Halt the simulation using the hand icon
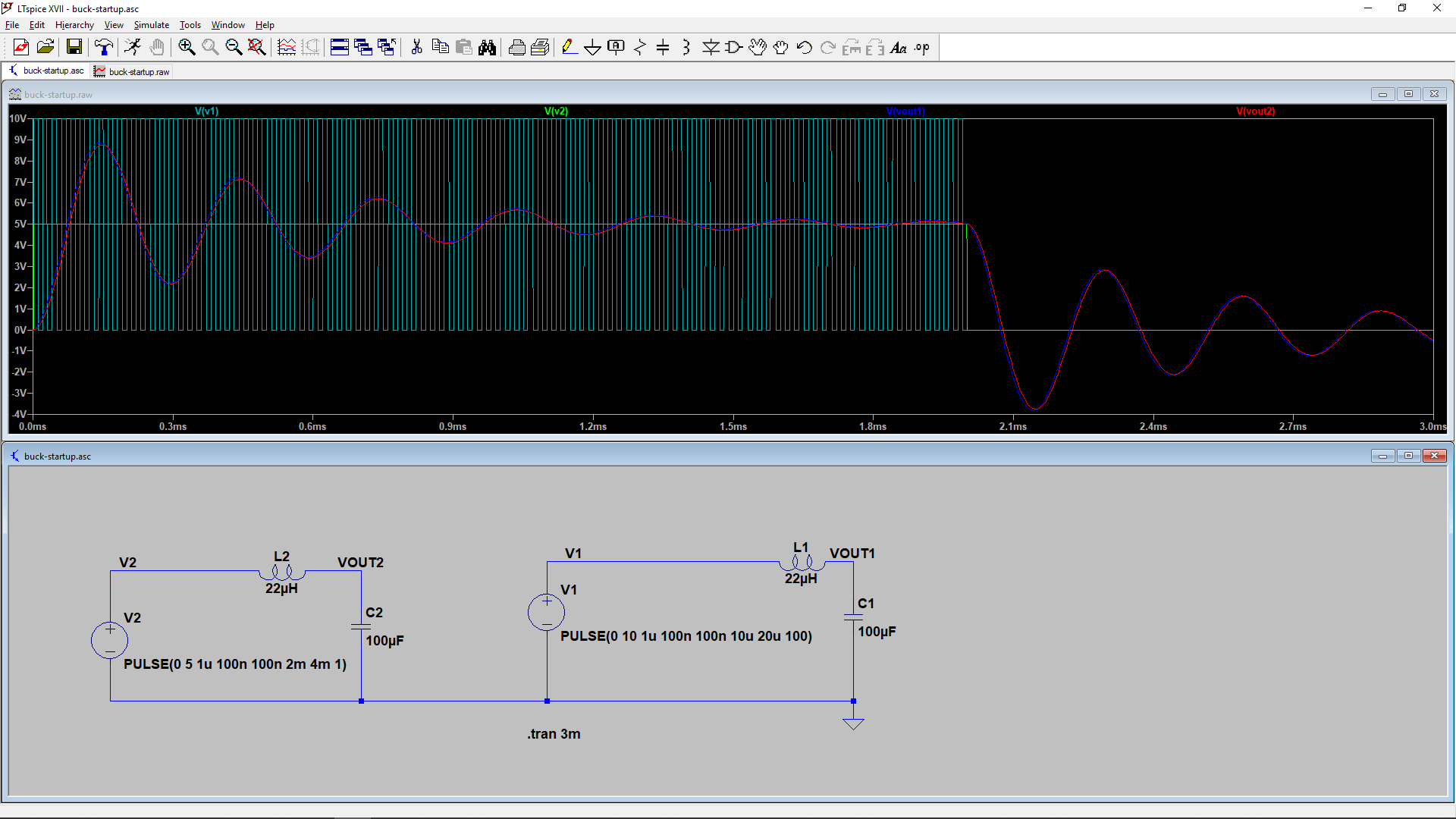 (156, 47)
